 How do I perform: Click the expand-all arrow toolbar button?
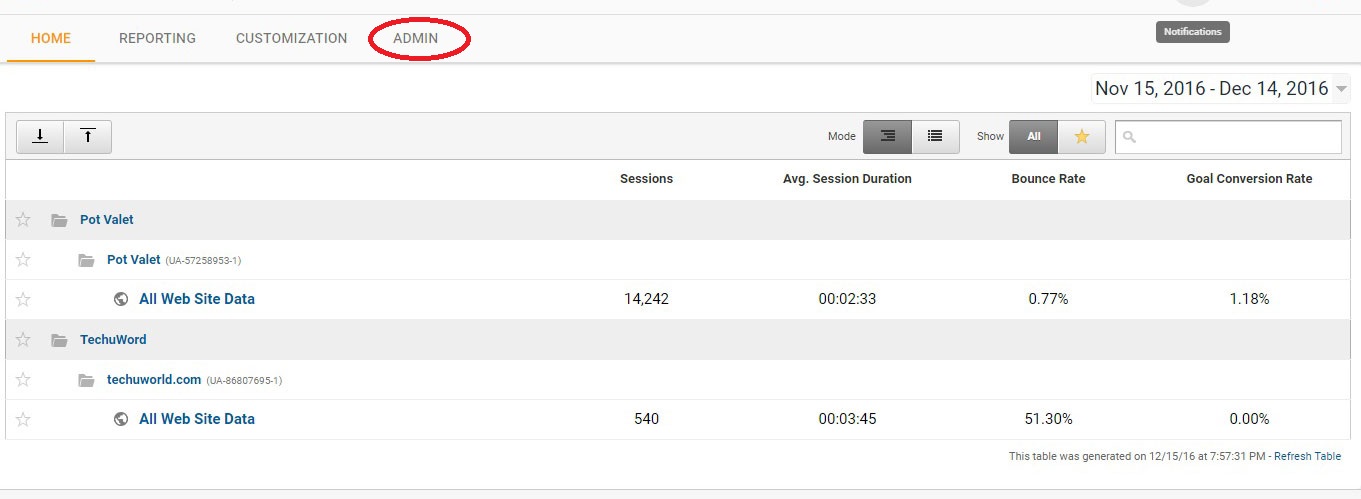click(41, 137)
